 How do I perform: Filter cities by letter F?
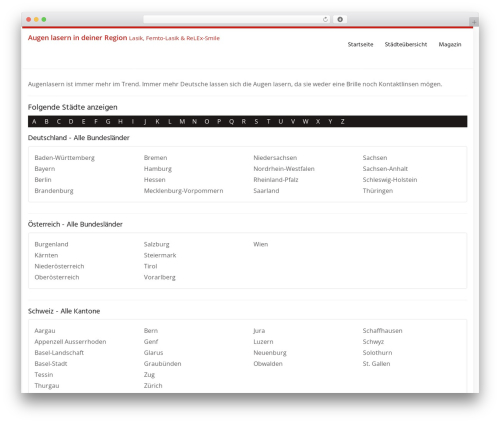(96, 122)
